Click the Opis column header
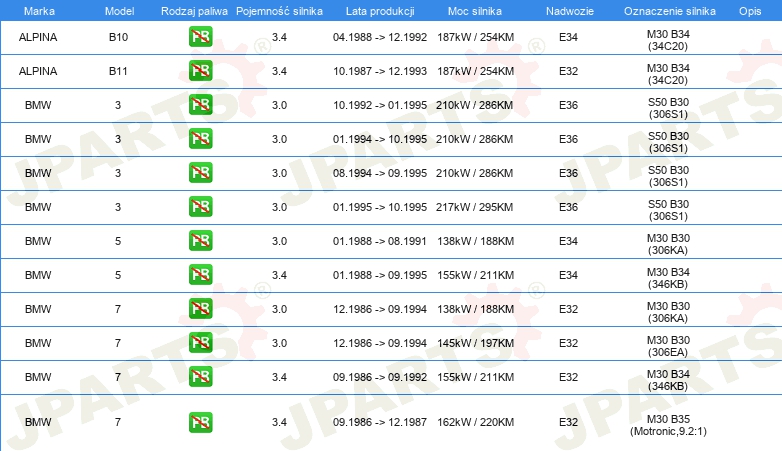The width and height of the screenshot is (782, 451). (x=750, y=11)
